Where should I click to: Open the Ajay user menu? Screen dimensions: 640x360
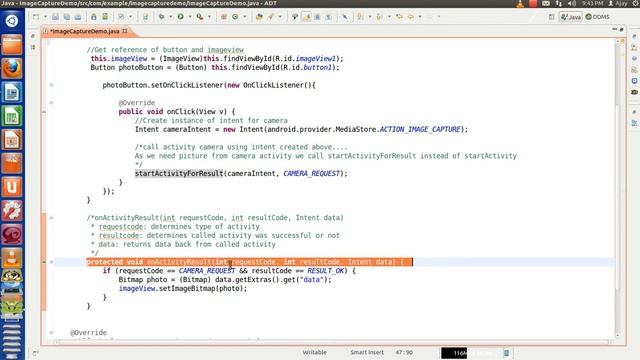(x=618, y=3)
